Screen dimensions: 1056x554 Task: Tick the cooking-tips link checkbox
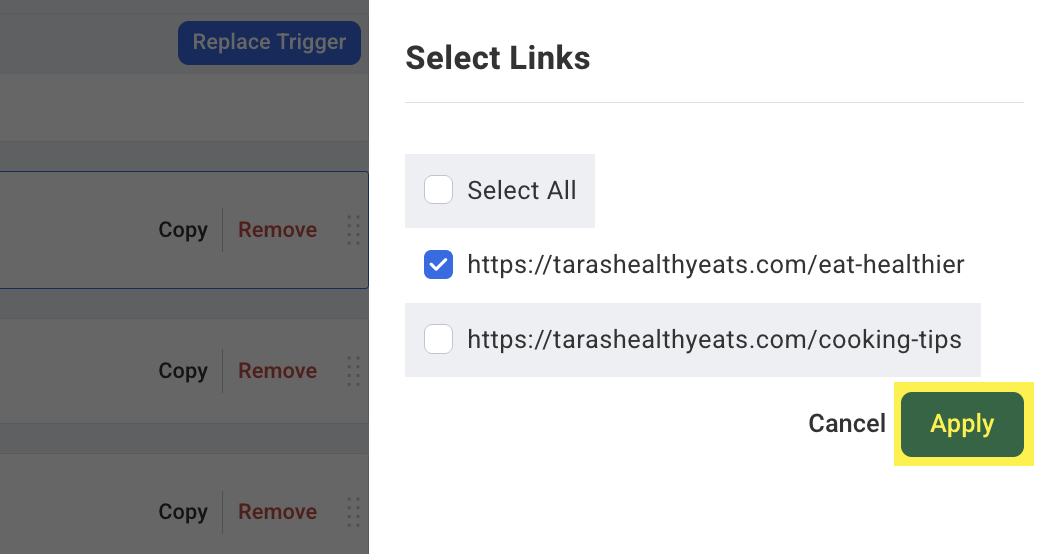438,339
